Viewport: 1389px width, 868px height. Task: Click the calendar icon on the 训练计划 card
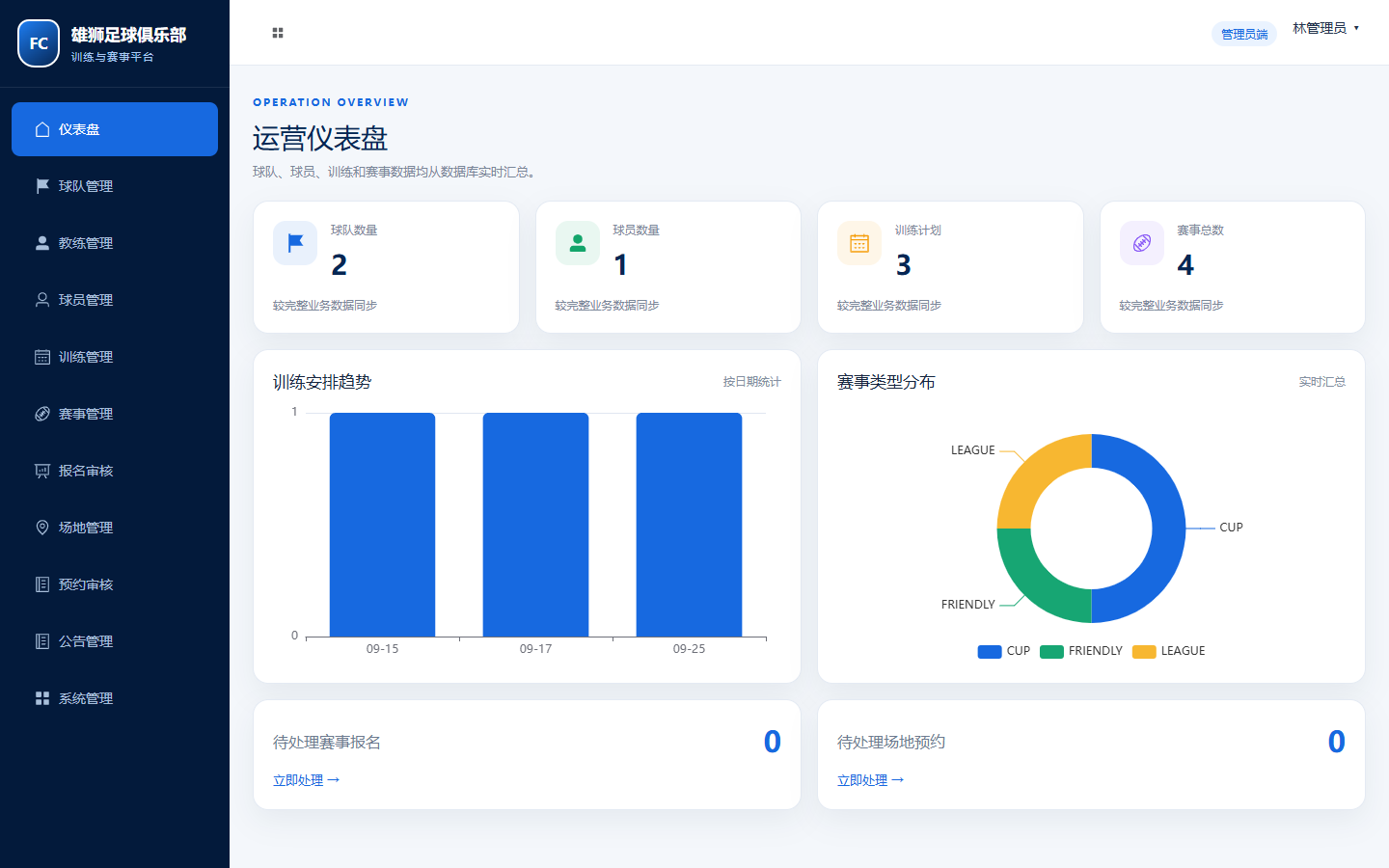859,243
